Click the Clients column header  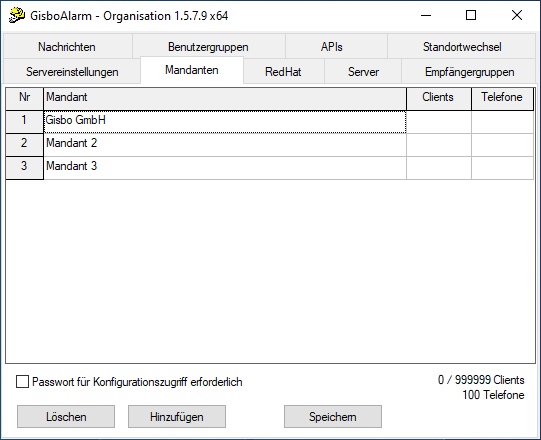[439, 99]
